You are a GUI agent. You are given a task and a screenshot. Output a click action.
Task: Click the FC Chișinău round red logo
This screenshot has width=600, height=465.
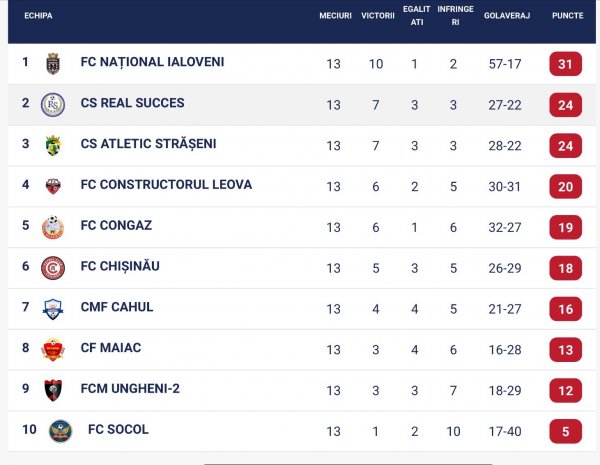tap(53, 268)
